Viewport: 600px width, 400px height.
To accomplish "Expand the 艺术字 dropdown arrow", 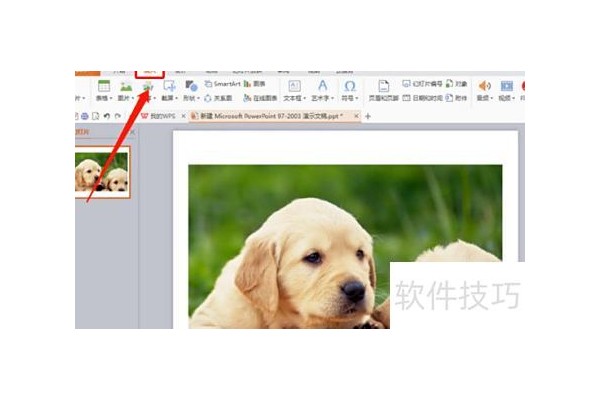I will click(333, 99).
